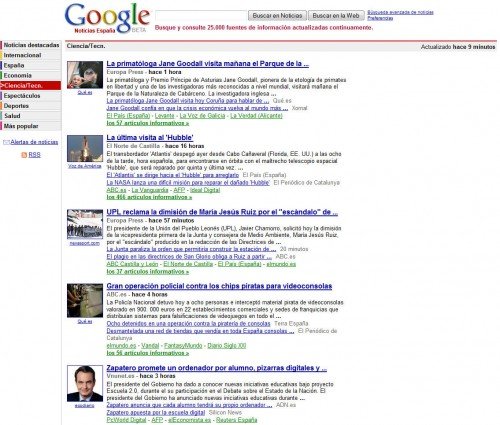Open FantasyMundo source link
Screen dimensions: 500x425
point(183,346)
